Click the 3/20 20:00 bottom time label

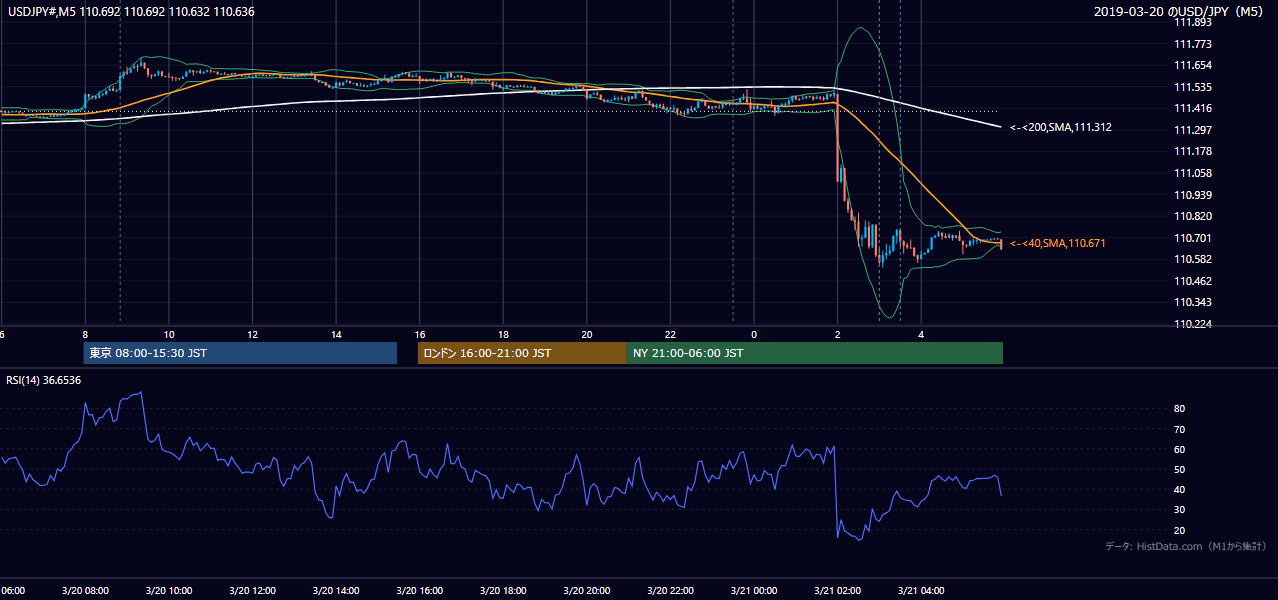(587, 590)
